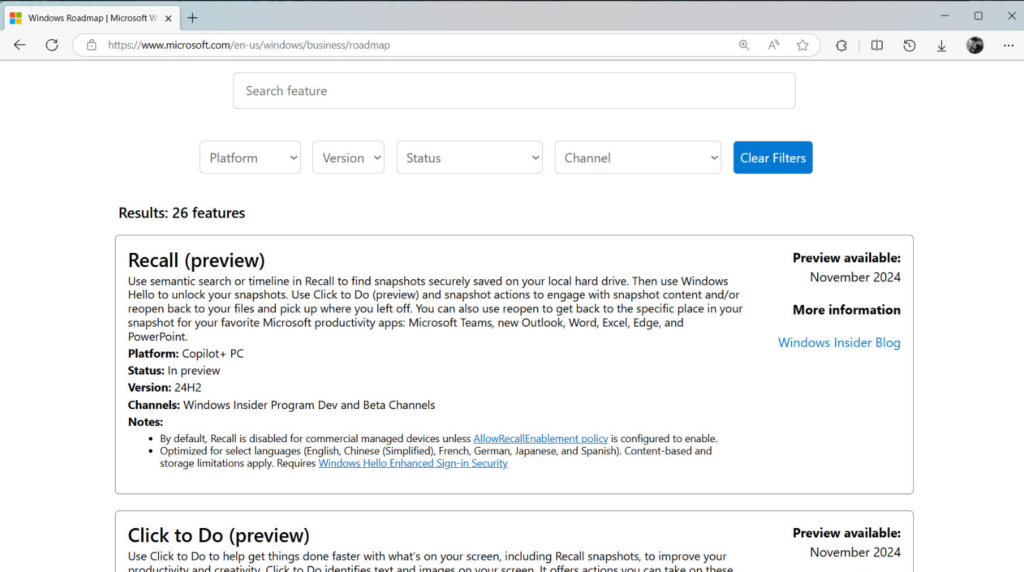Click the Click to Do (preview) heading
Viewport: 1024px width, 572px height.
[218, 535]
